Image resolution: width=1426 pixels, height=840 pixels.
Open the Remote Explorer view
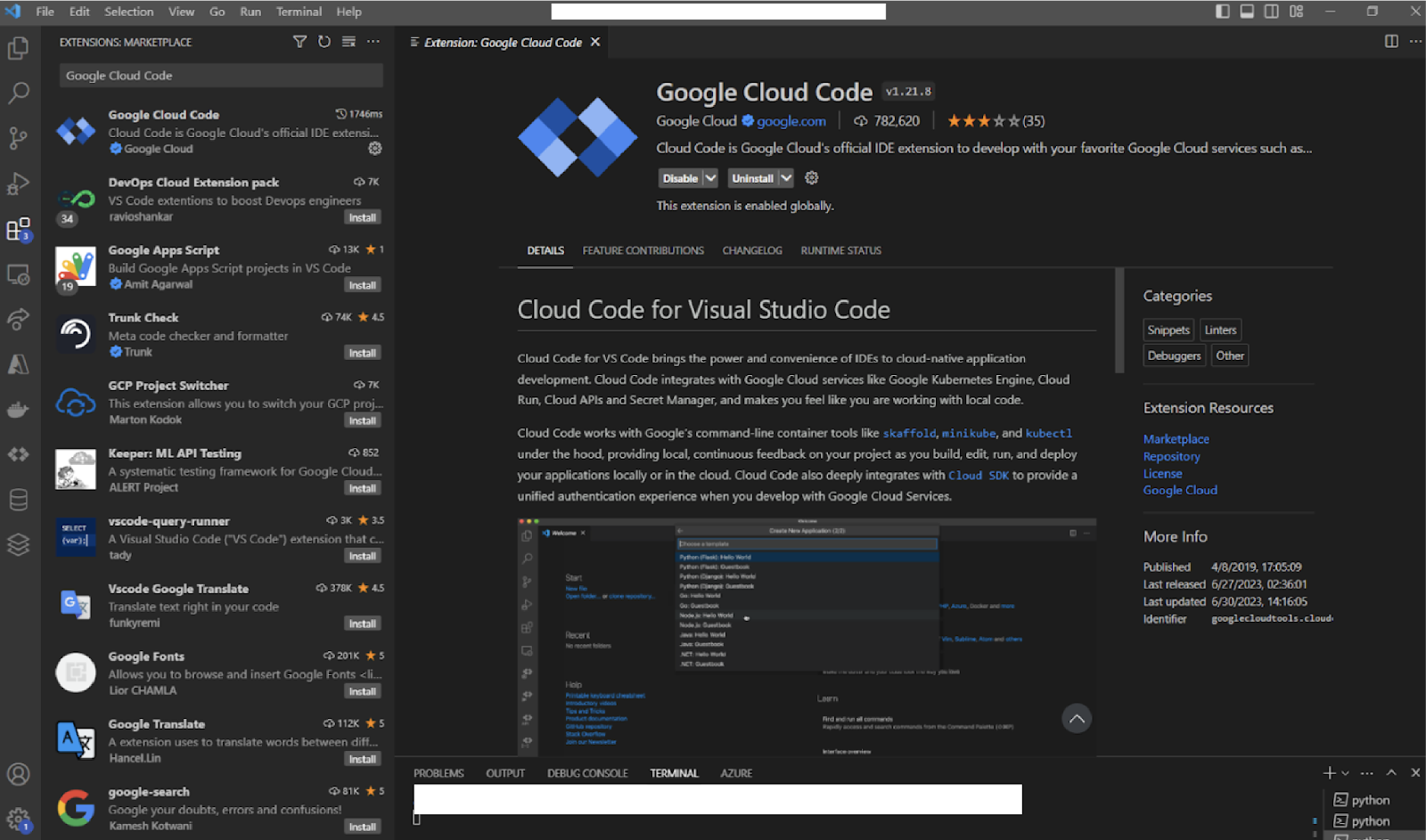coord(19,273)
